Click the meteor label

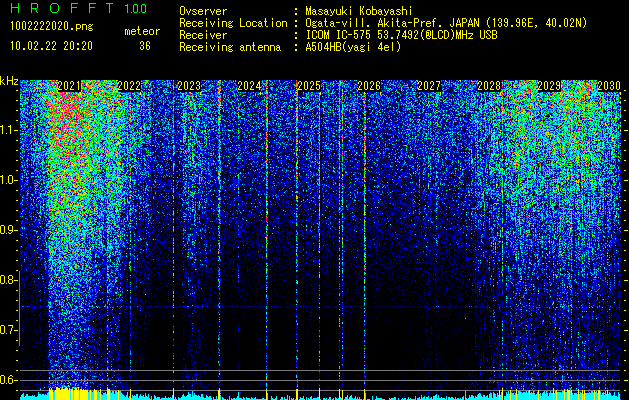pos(142,31)
